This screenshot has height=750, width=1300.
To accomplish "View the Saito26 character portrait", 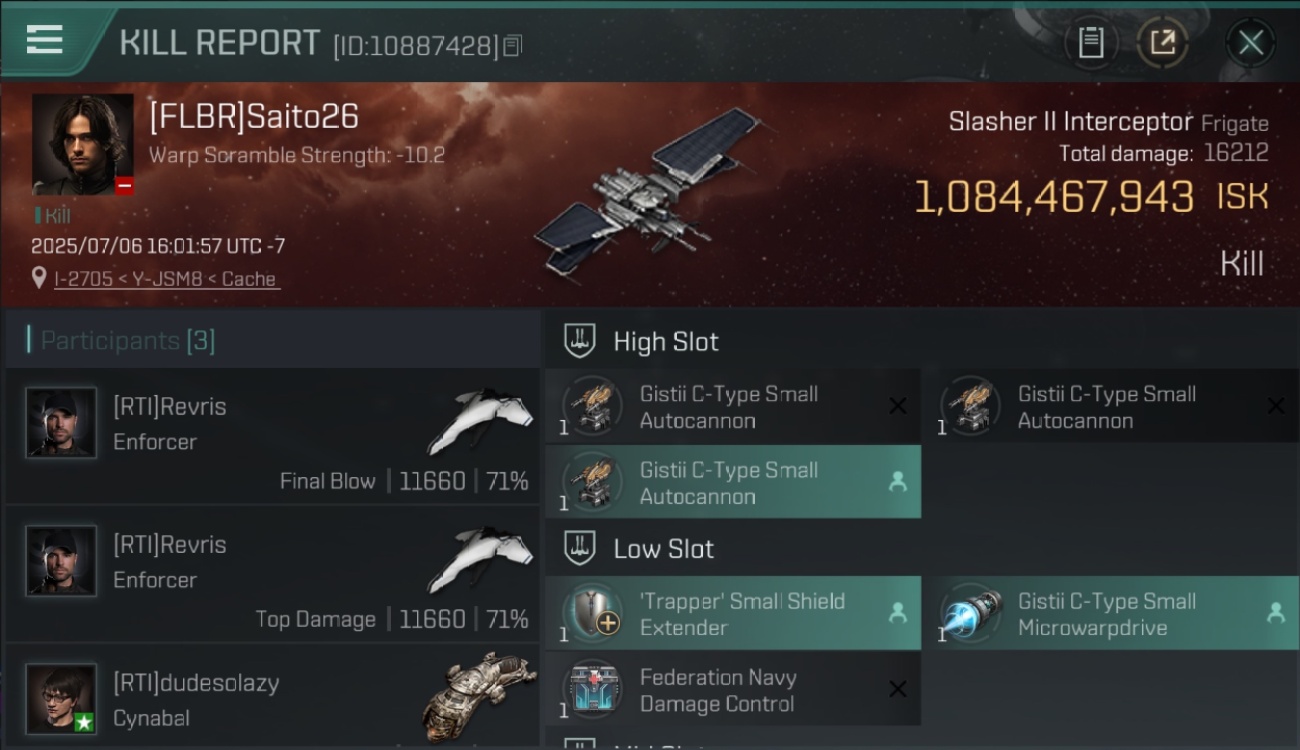I will click(x=83, y=145).
